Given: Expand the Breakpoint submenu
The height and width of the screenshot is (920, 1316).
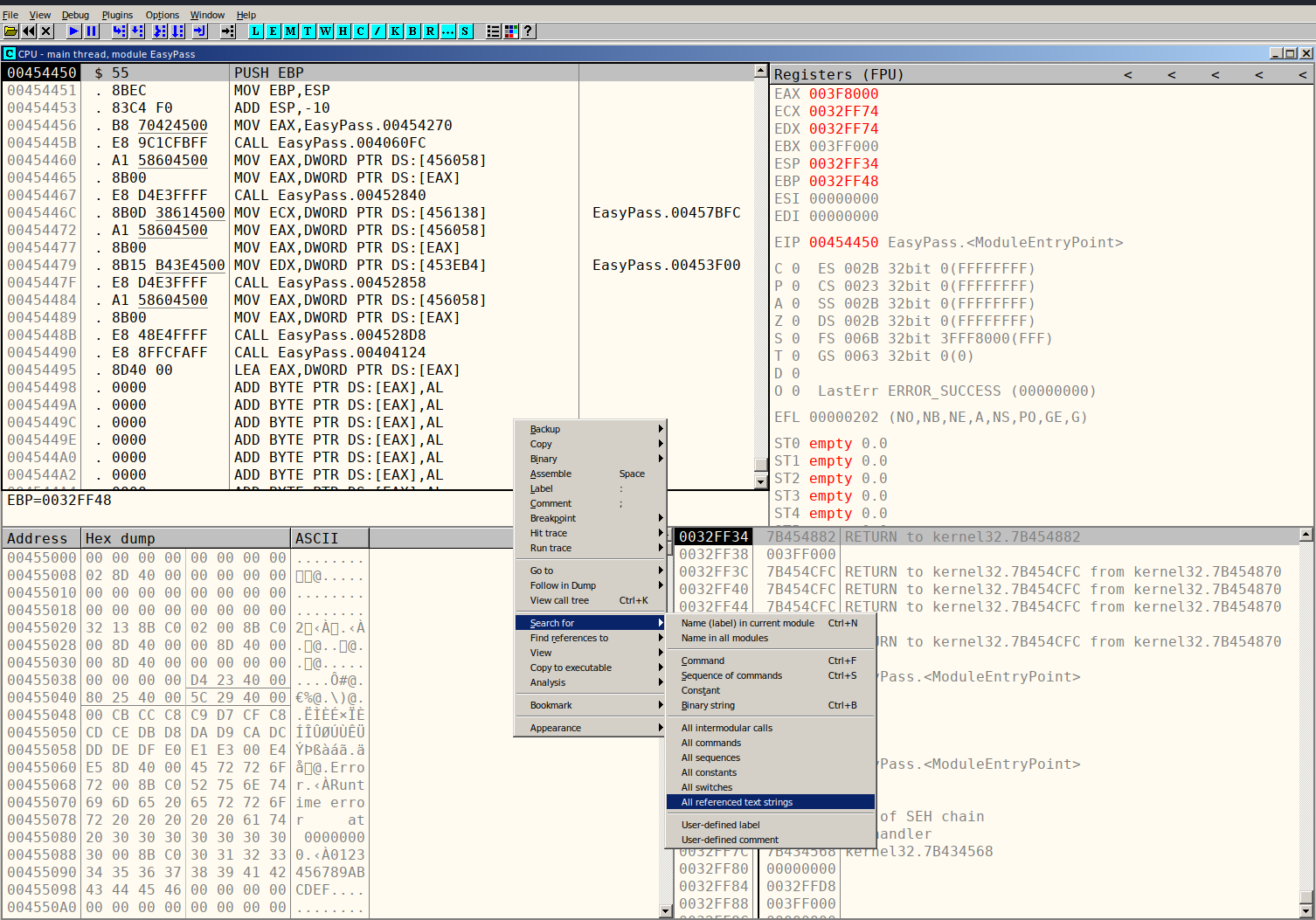Looking at the screenshot, I should pos(591,518).
